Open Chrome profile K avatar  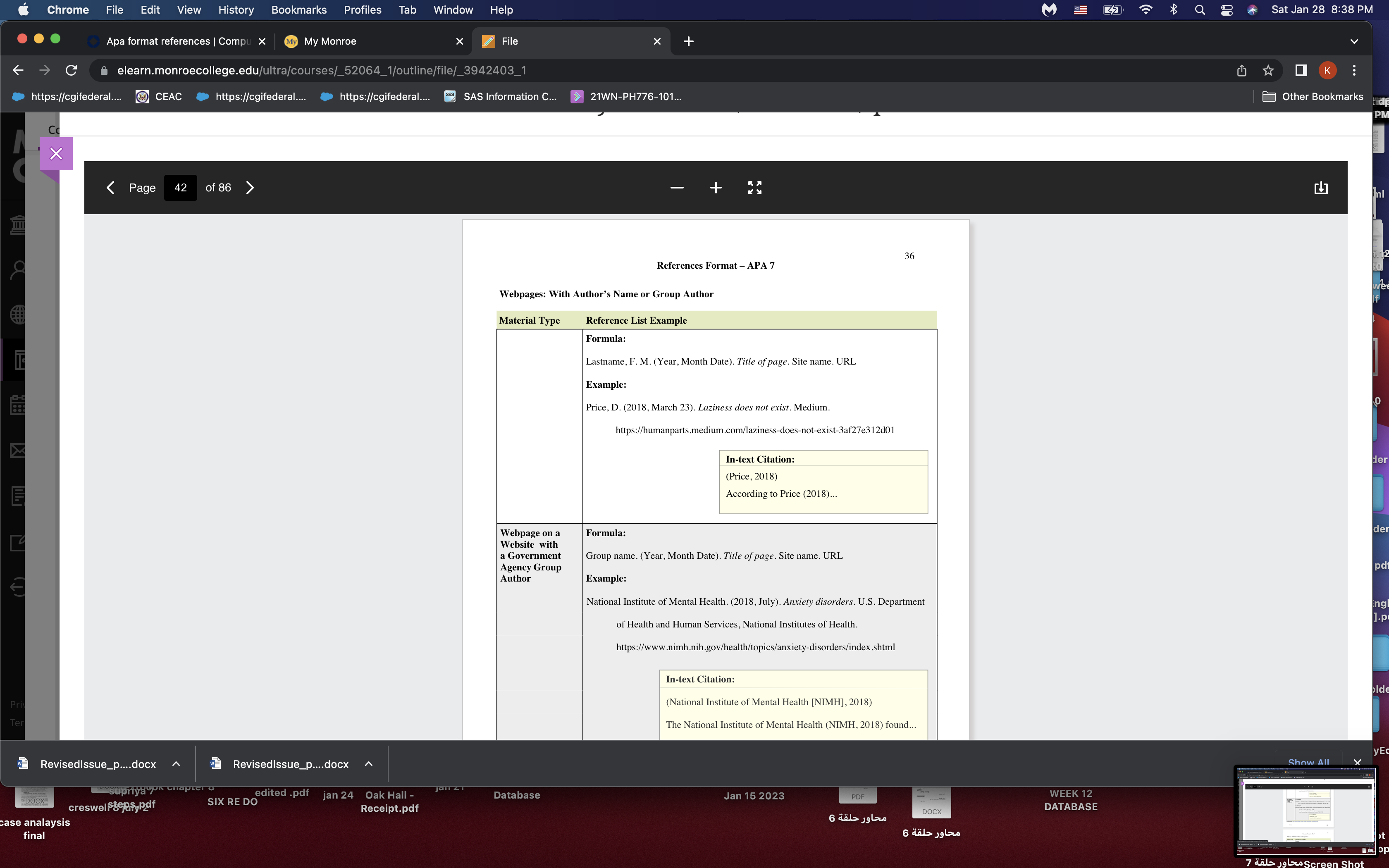click(1327, 70)
